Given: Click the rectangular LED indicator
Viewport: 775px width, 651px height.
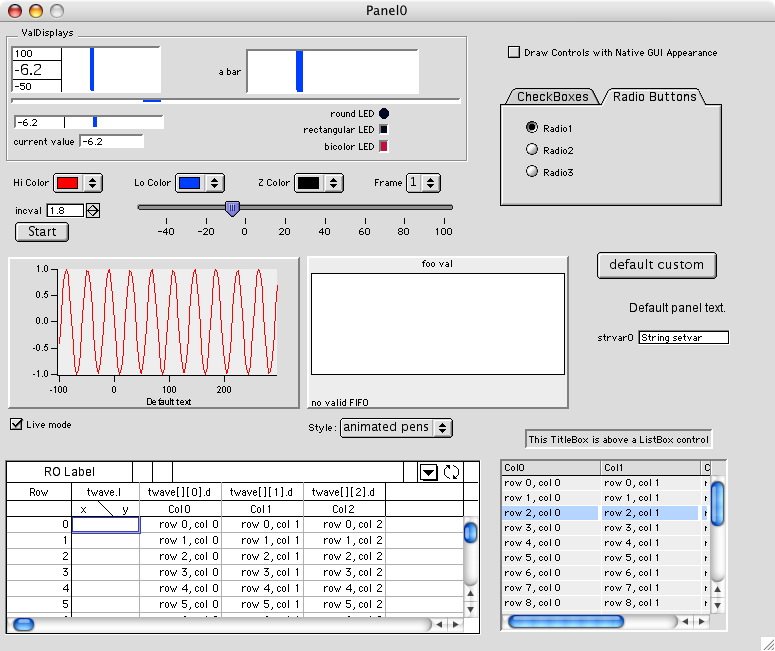Looking at the screenshot, I should [384, 130].
